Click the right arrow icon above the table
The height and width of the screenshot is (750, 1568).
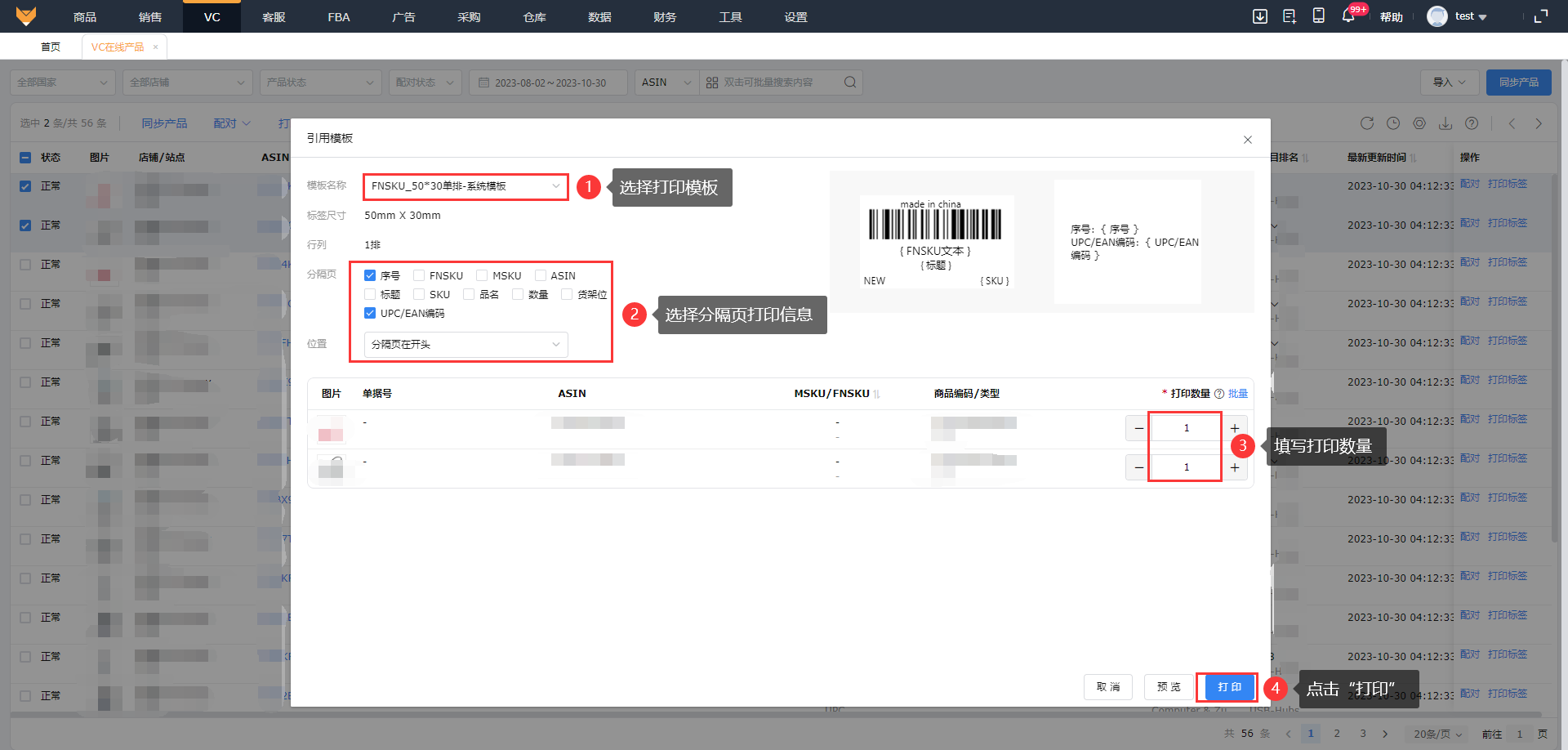click(x=1539, y=123)
